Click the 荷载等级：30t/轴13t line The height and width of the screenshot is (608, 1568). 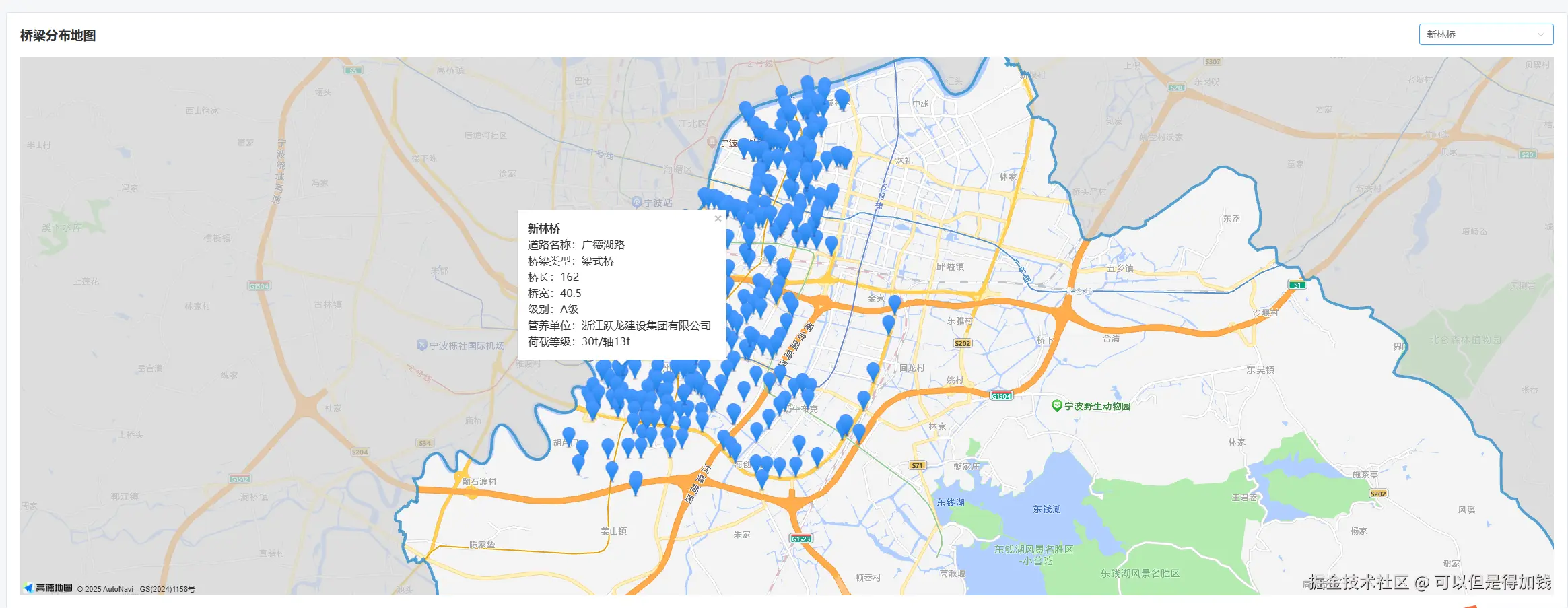[579, 341]
